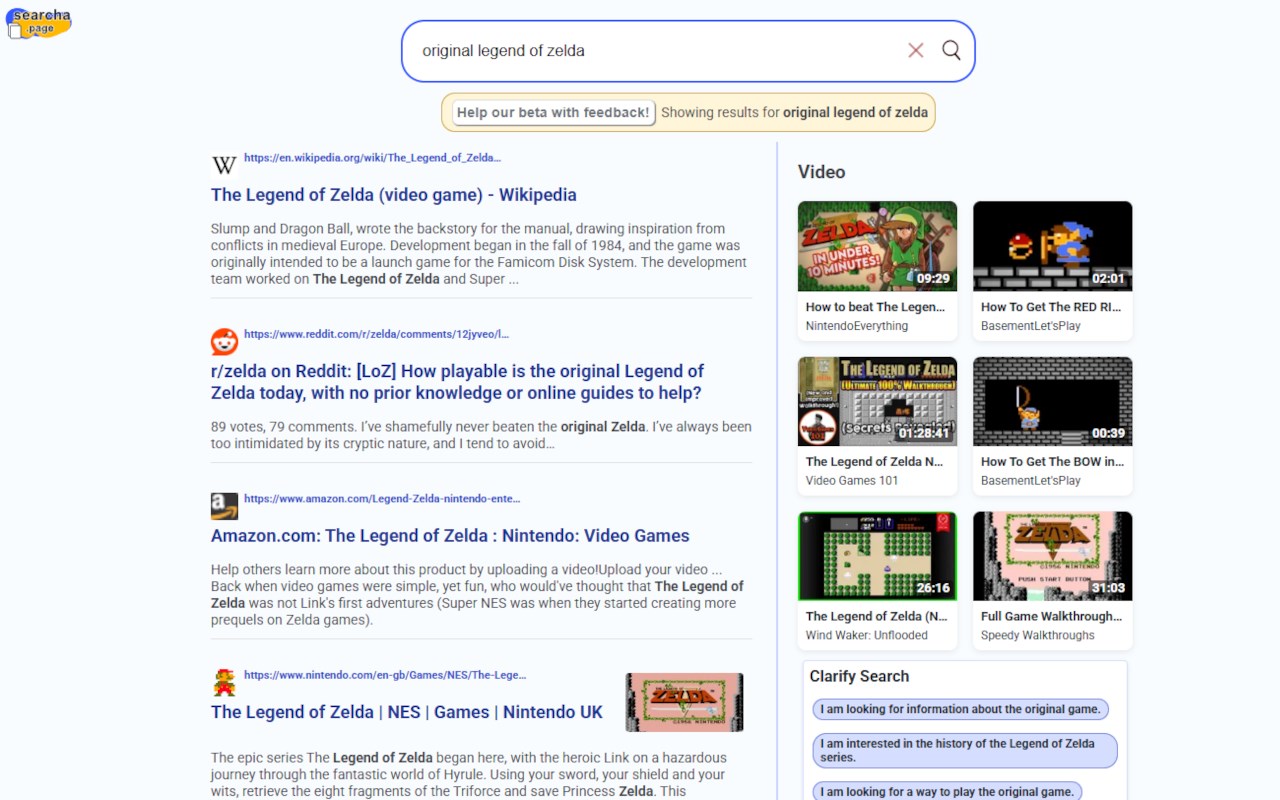Open The Legend of Zelda Nintendo UK page
This screenshot has width=1280, height=800.
coord(406,711)
